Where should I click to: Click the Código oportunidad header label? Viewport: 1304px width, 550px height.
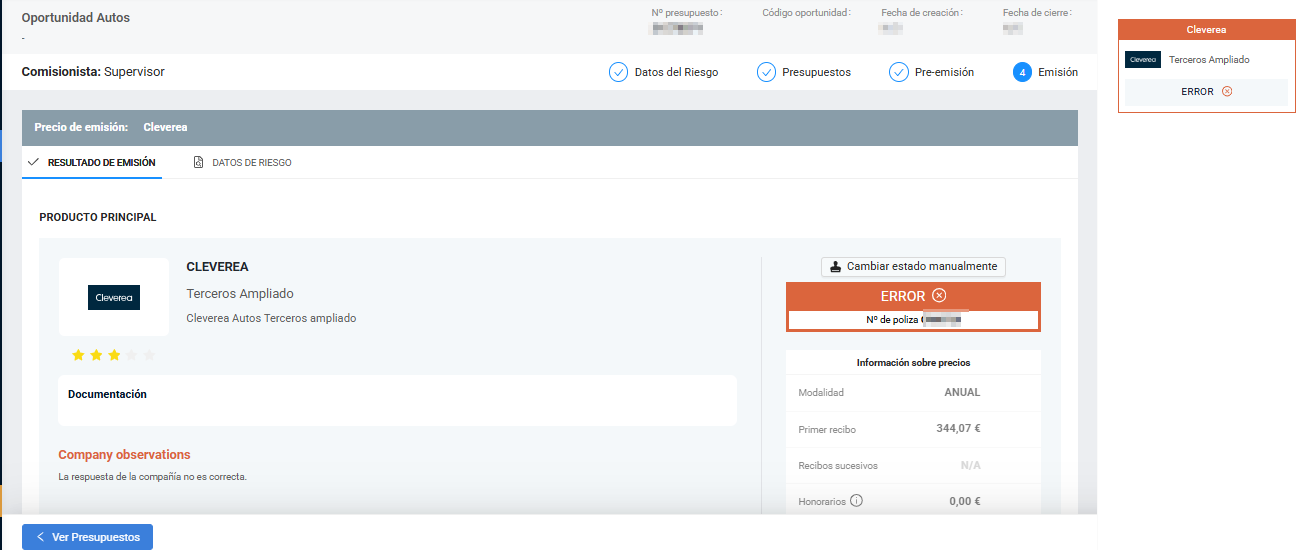pyautogui.click(x=806, y=13)
